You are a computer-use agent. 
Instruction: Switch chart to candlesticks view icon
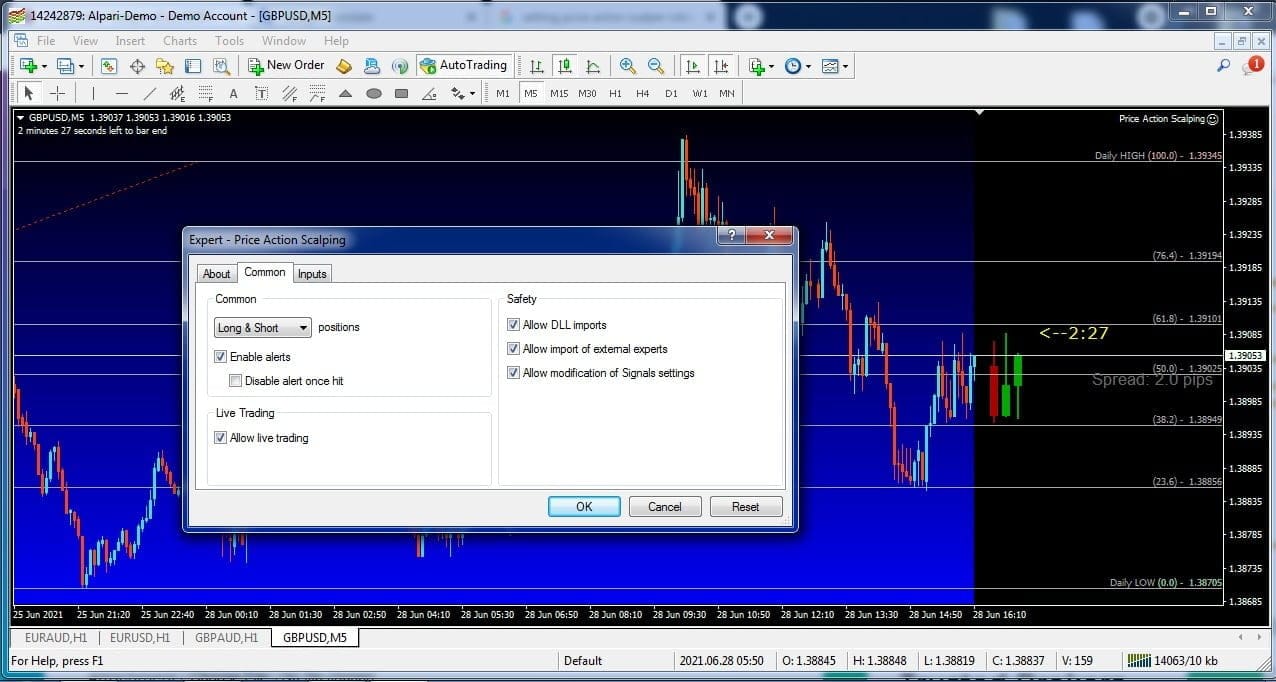pos(565,66)
